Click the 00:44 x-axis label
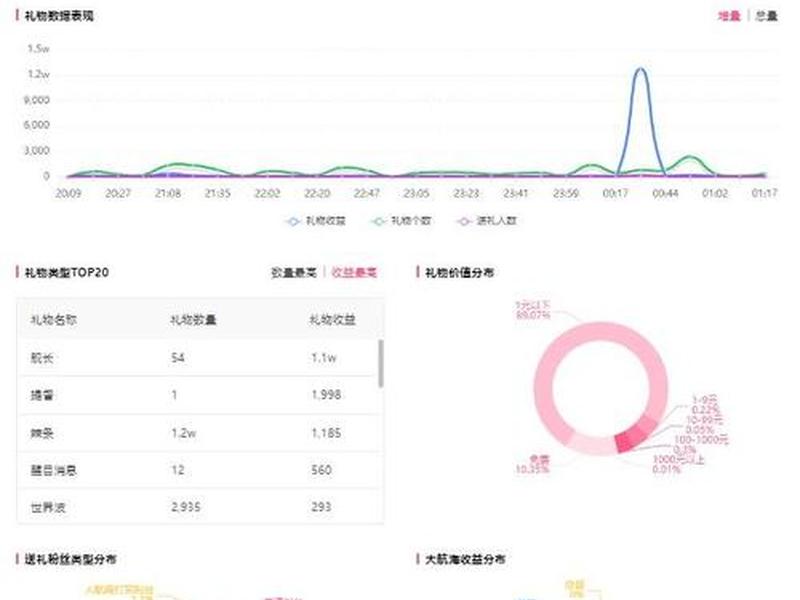Screen dimensions: 800x600 point(665,193)
